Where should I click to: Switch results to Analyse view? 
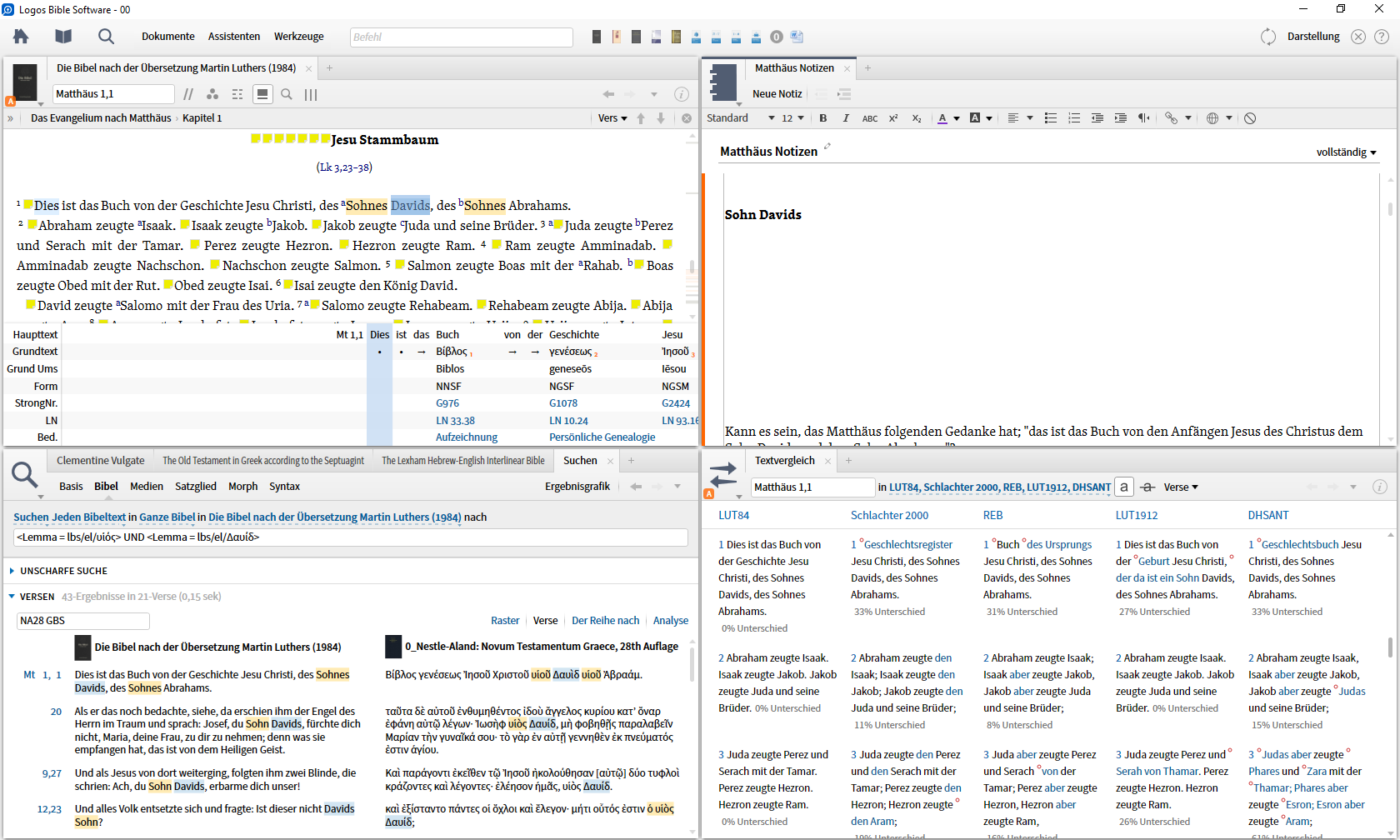(671, 621)
